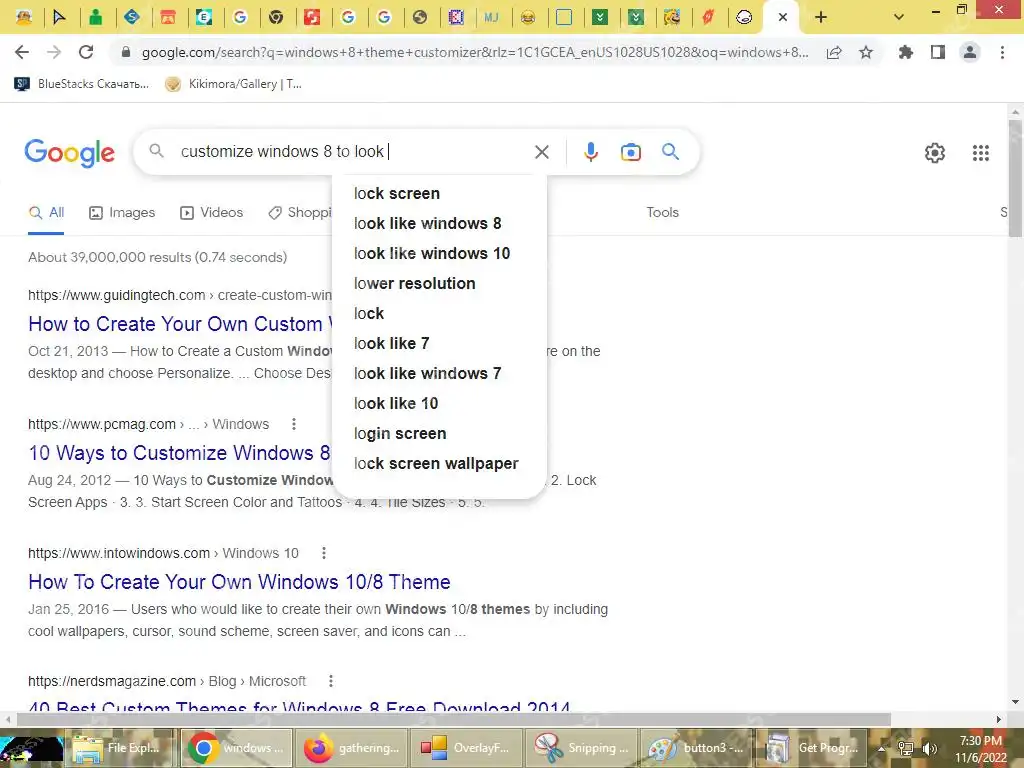The height and width of the screenshot is (768, 1024).
Task: Switch to the black cursor arrow tab
Action: point(59,18)
